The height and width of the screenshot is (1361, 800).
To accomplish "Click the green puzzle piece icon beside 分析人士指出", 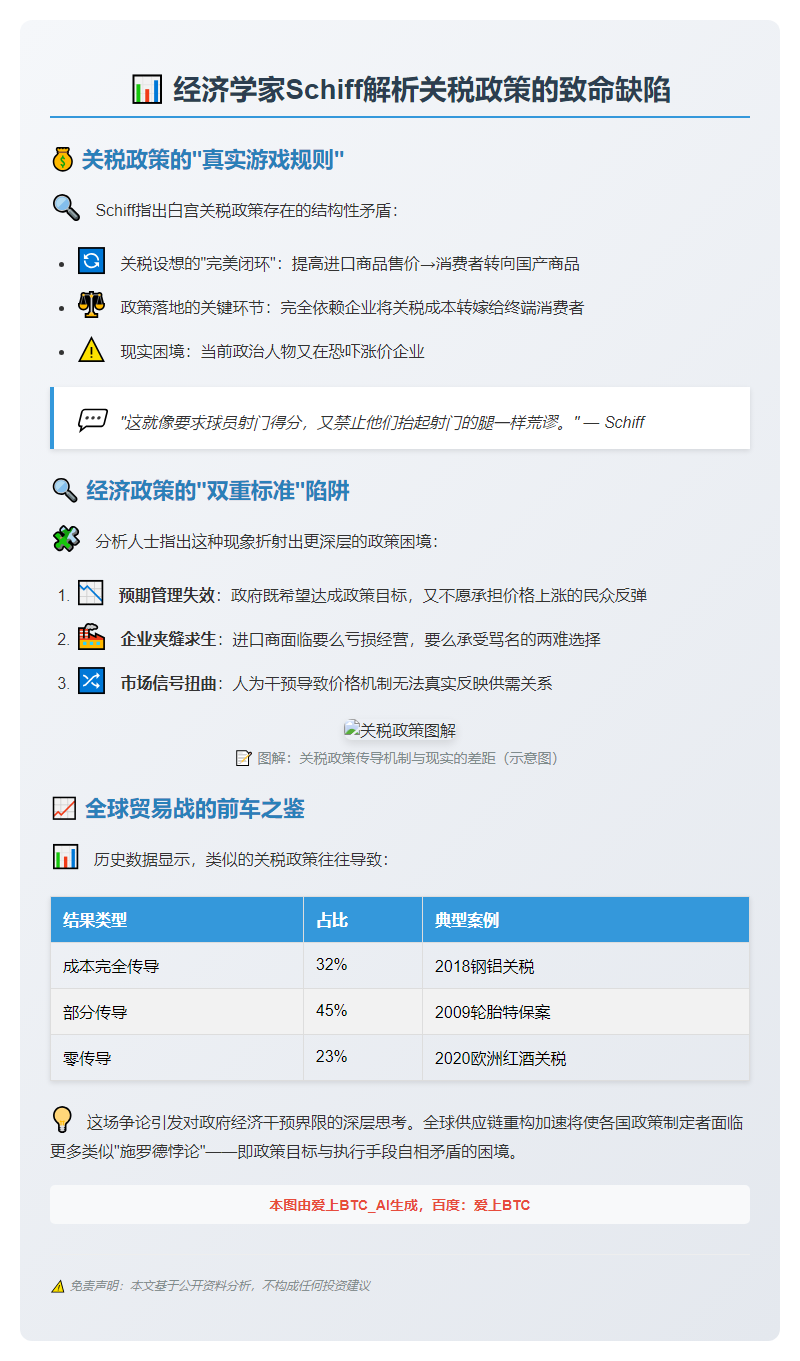I will click(66, 540).
